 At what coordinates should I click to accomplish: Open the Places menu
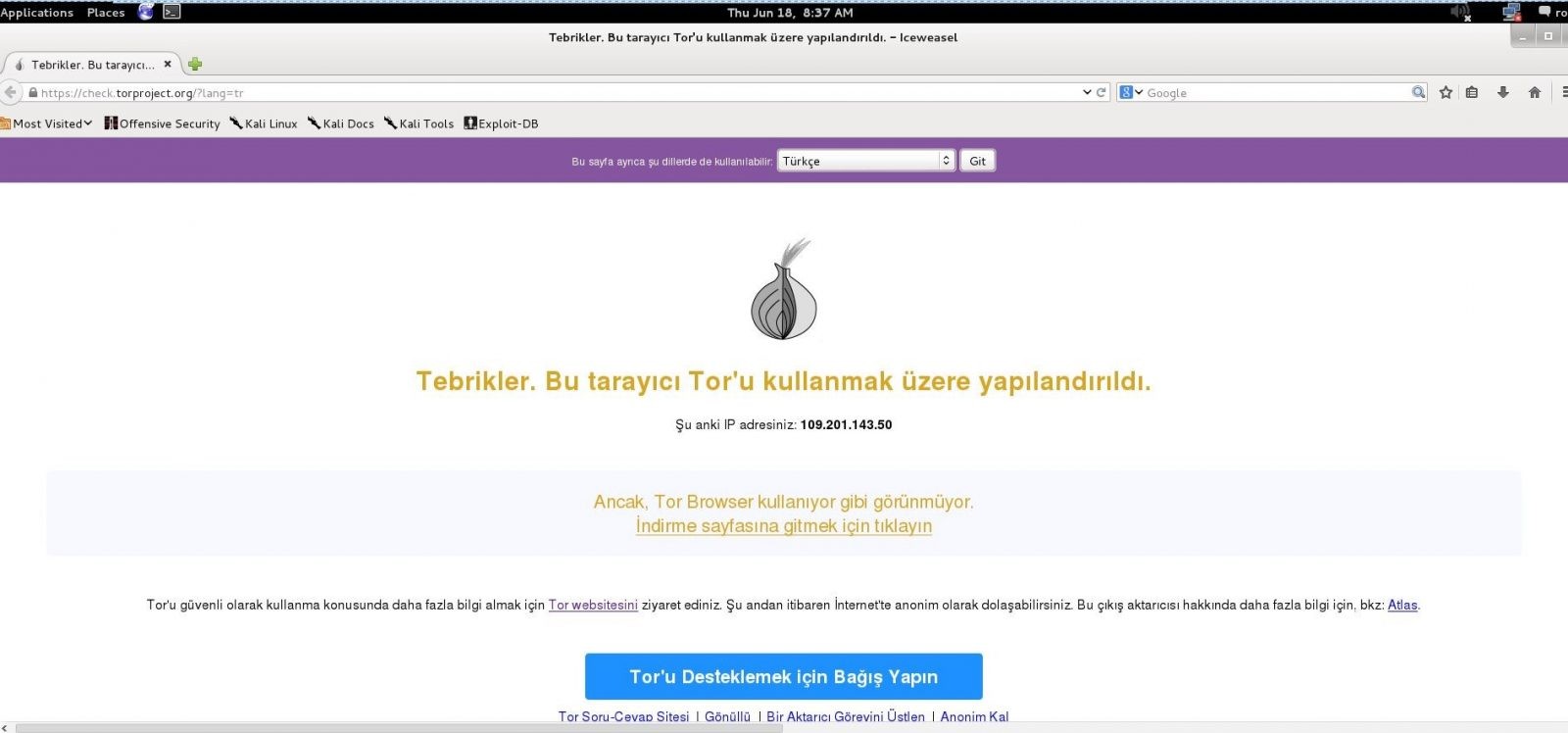pyautogui.click(x=106, y=13)
